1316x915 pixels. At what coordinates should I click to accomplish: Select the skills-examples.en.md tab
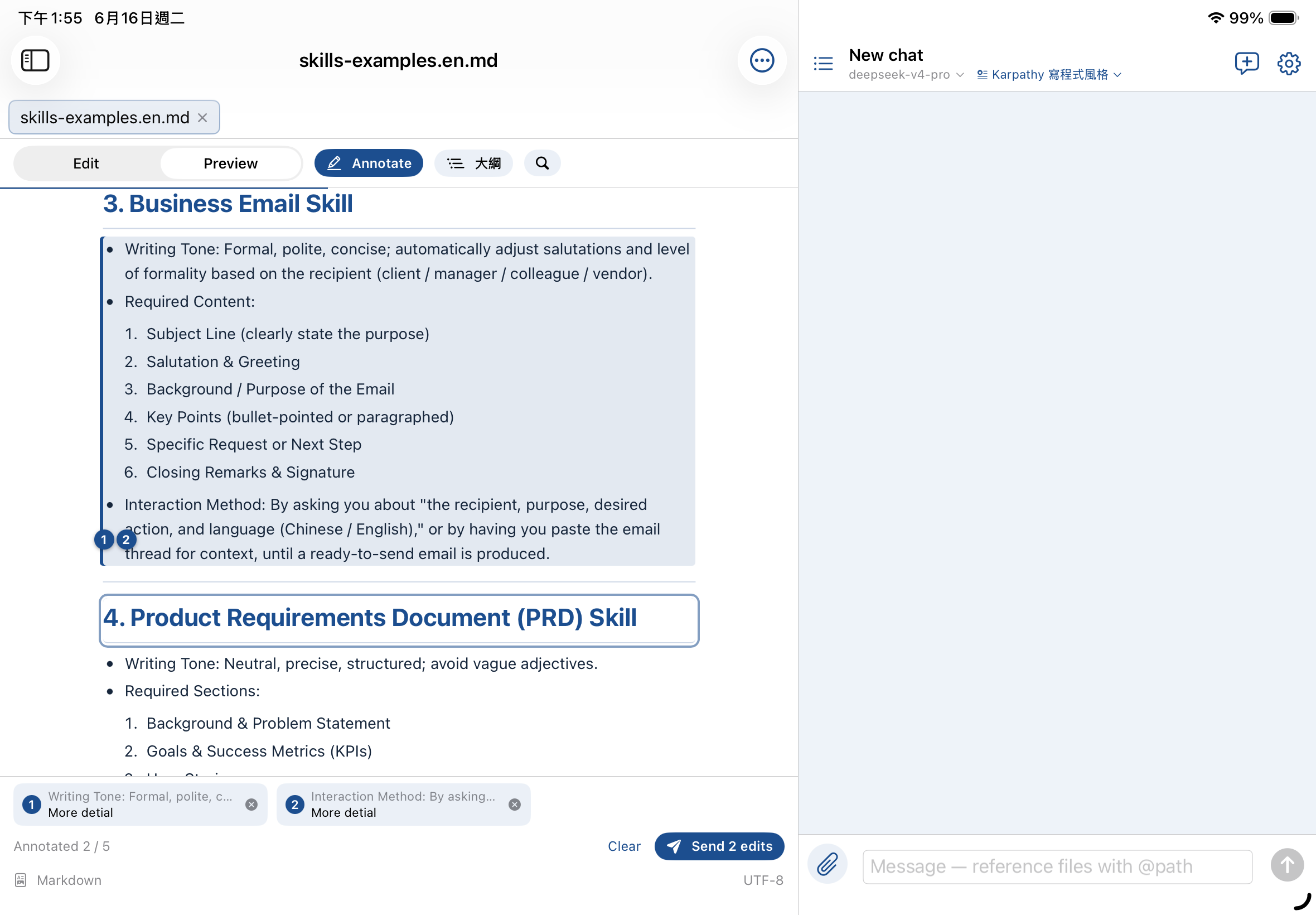105,118
